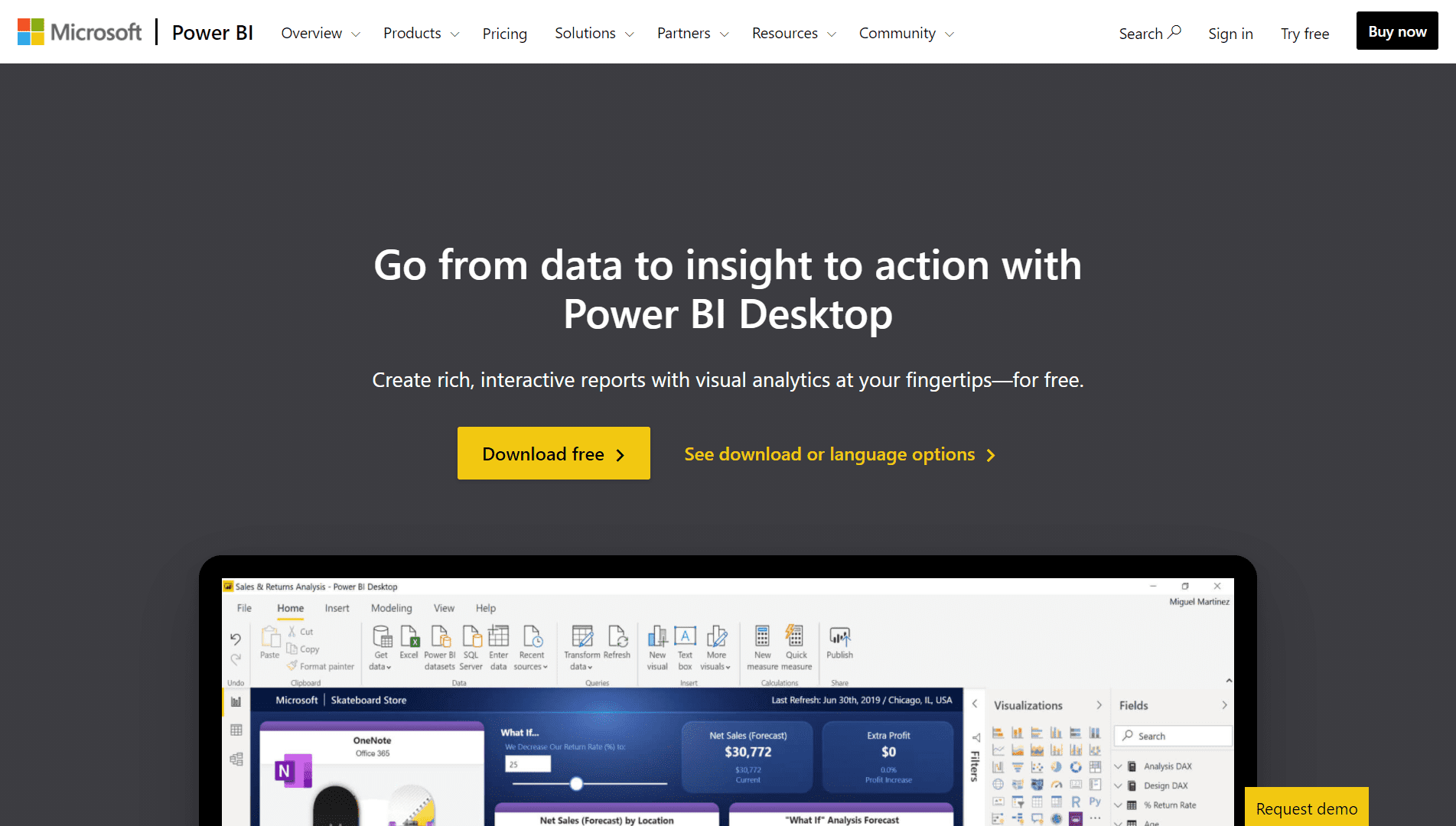The height and width of the screenshot is (826, 1456).
Task: Open See download or language options
Action: pyautogui.click(x=839, y=454)
